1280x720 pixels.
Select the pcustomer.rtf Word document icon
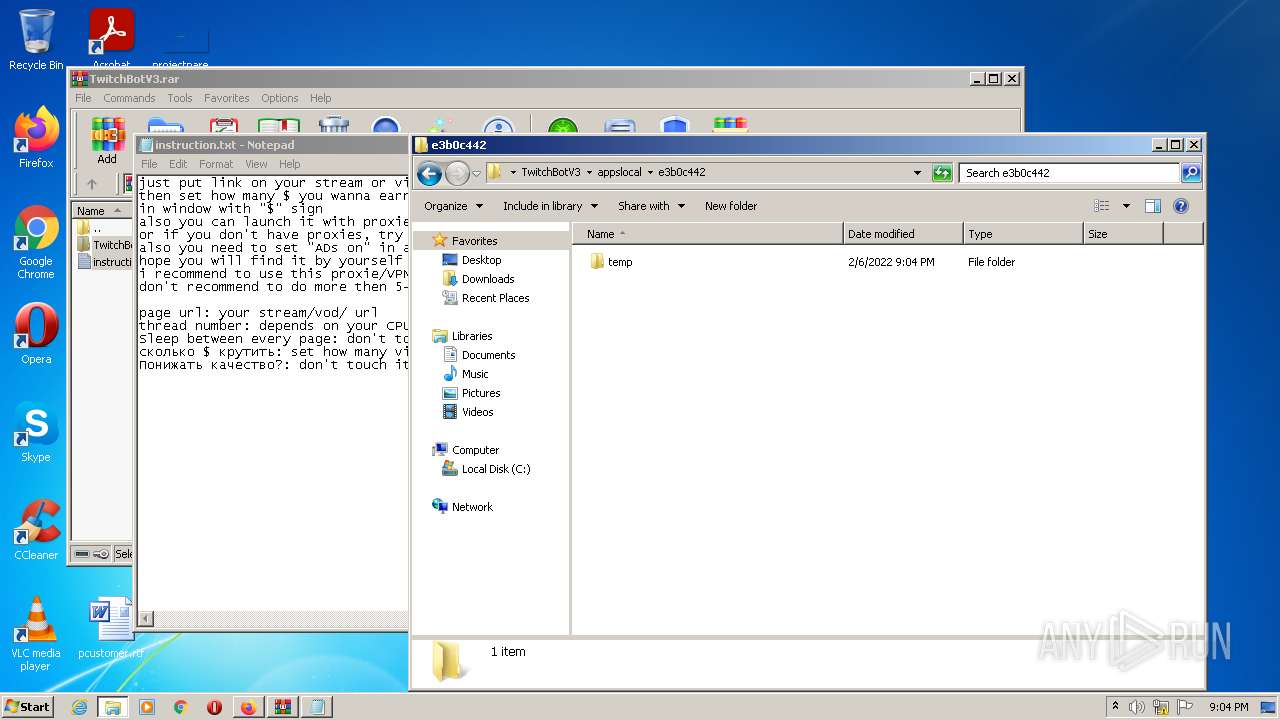(111, 628)
